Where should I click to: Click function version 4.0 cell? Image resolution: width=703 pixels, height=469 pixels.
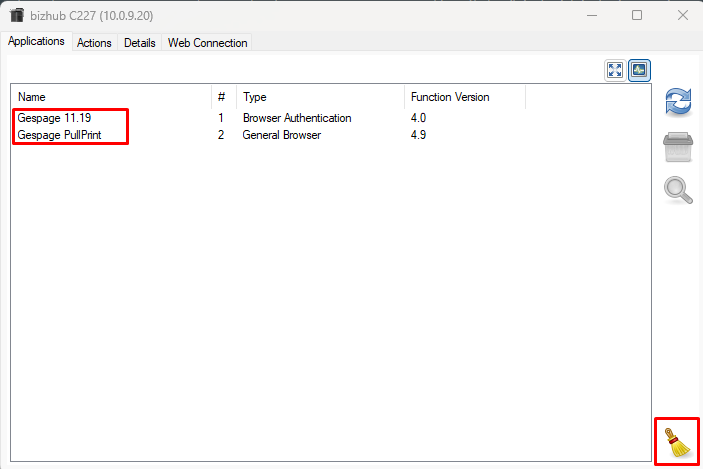point(418,118)
